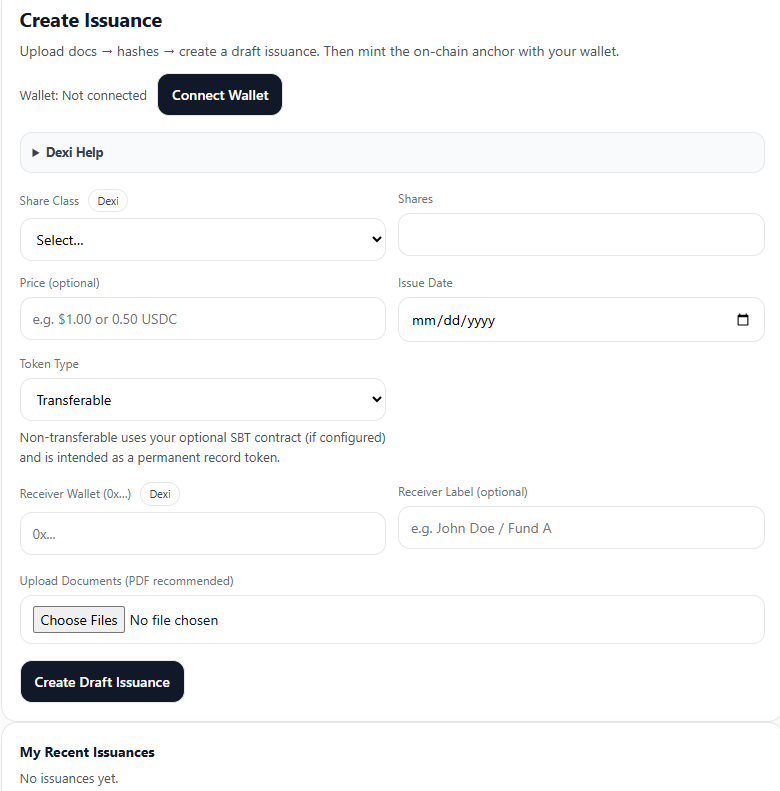Focus the Receiver Wallet address field
The width and height of the screenshot is (780, 791).
pyautogui.click(x=202, y=534)
